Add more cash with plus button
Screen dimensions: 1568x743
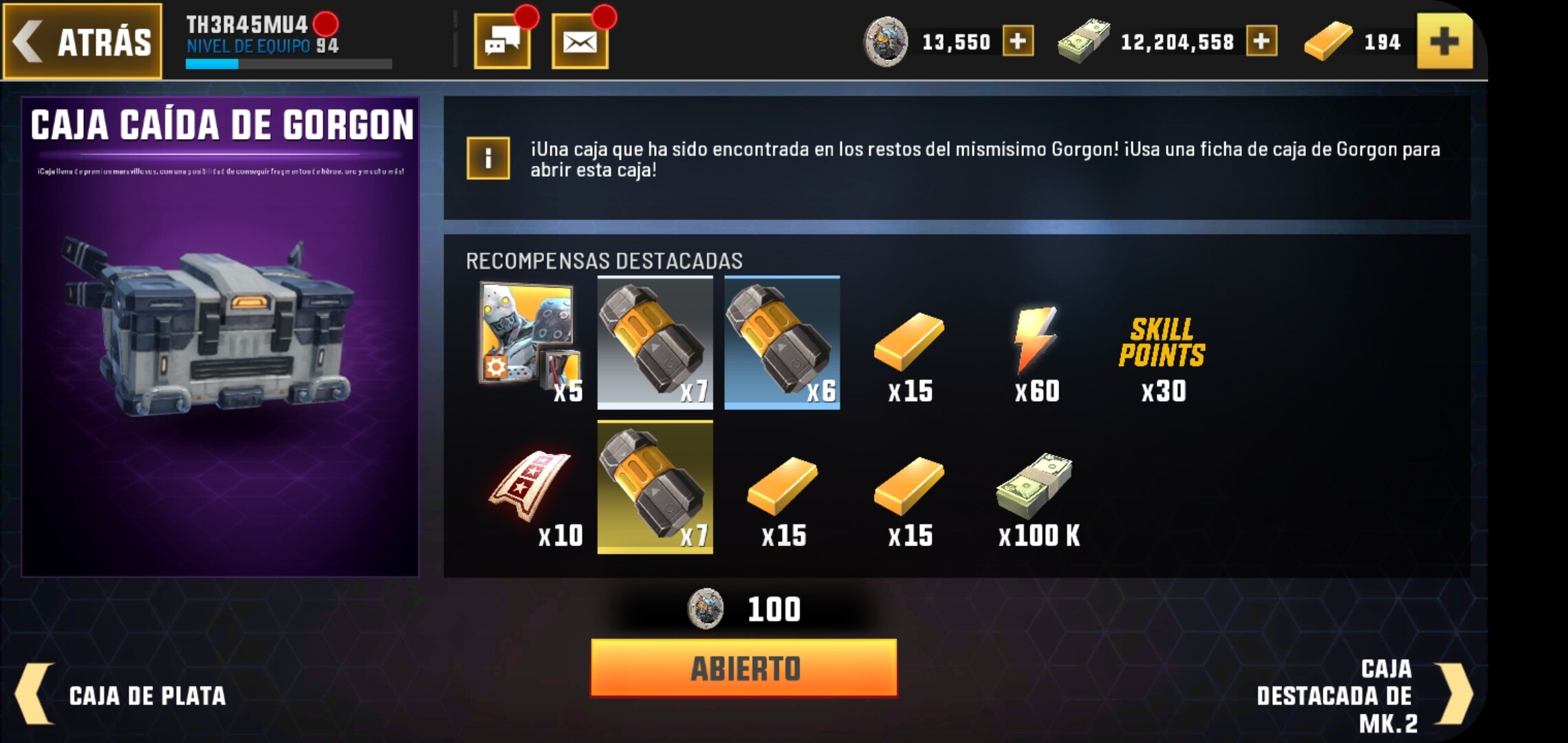click(x=1261, y=41)
